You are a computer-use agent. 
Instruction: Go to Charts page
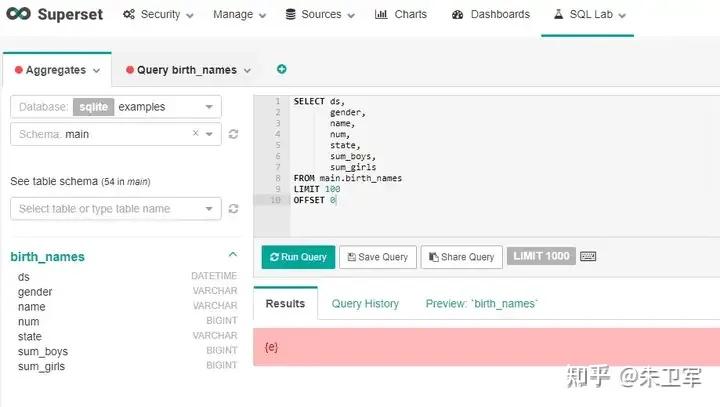tap(401, 15)
